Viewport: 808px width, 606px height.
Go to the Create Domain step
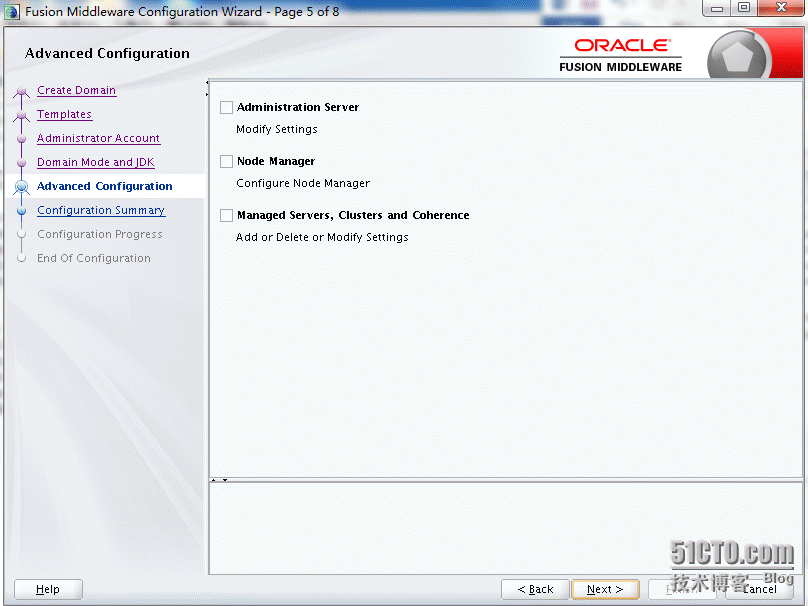76,90
